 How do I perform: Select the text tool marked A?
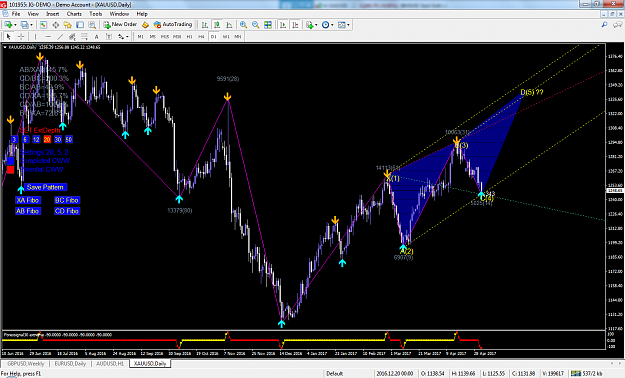point(96,36)
